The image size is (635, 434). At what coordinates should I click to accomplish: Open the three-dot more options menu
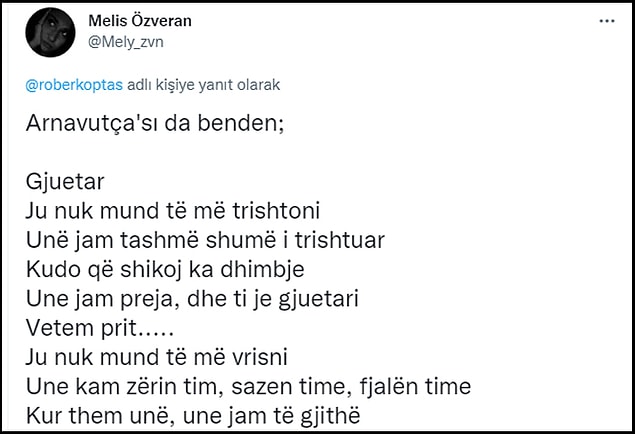pos(607,21)
